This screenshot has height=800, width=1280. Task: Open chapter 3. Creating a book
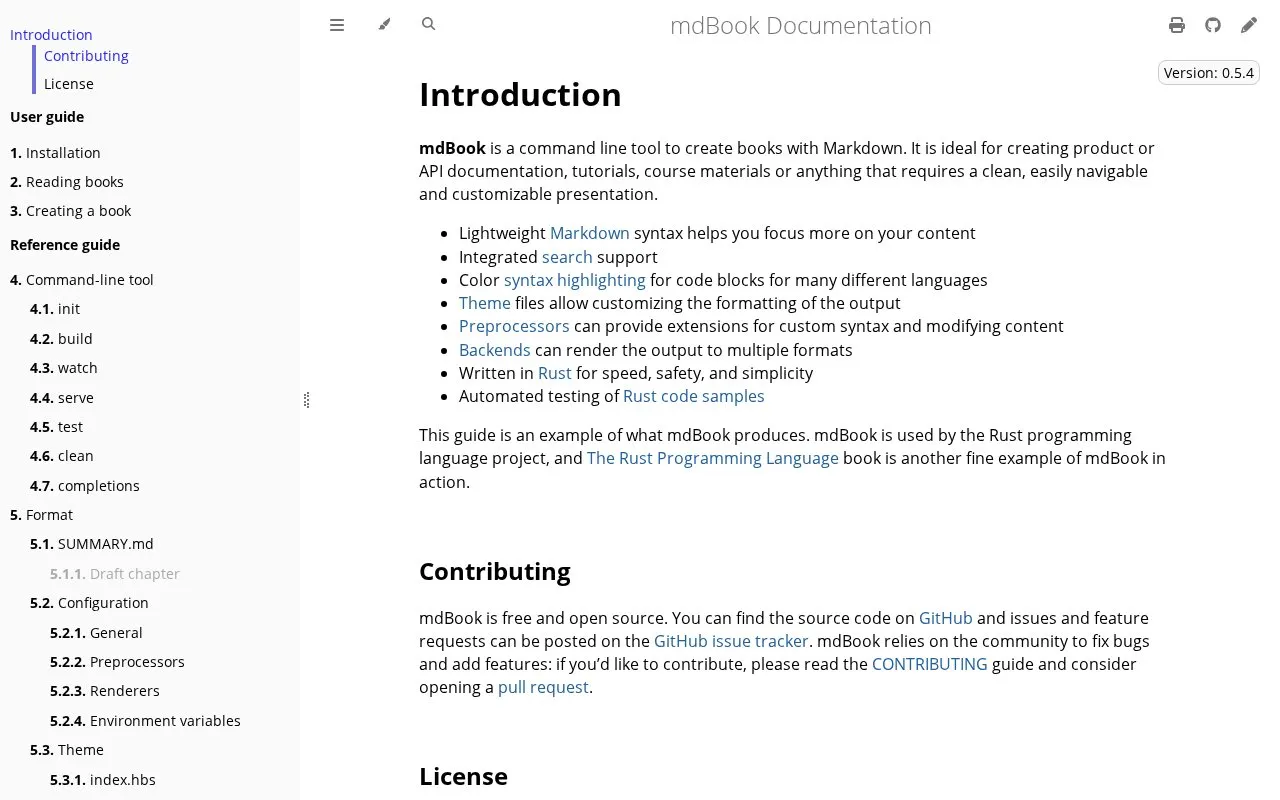[x=71, y=211]
